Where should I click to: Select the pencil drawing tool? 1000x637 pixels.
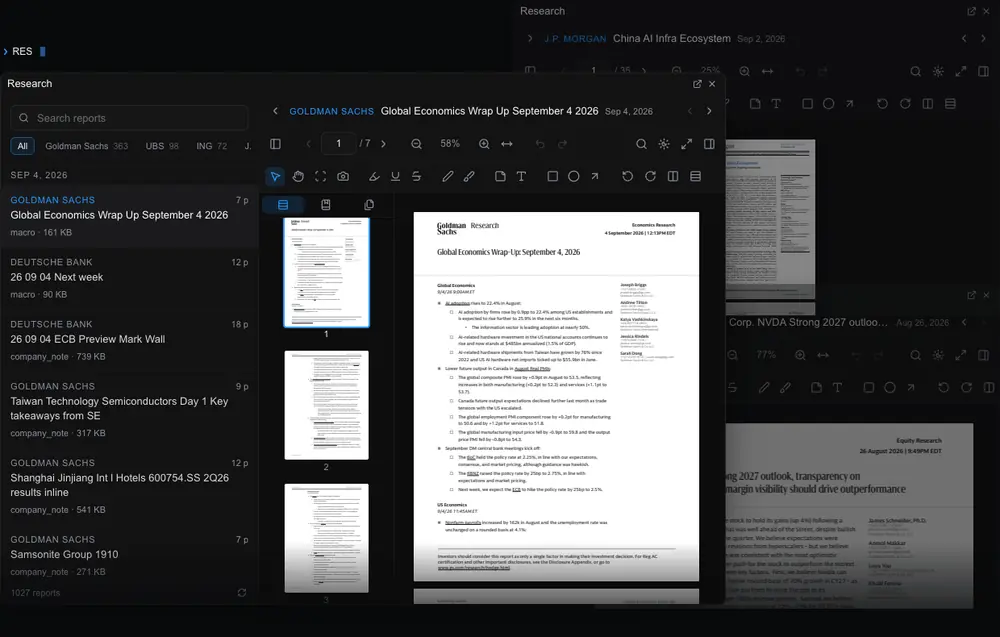[x=448, y=177]
